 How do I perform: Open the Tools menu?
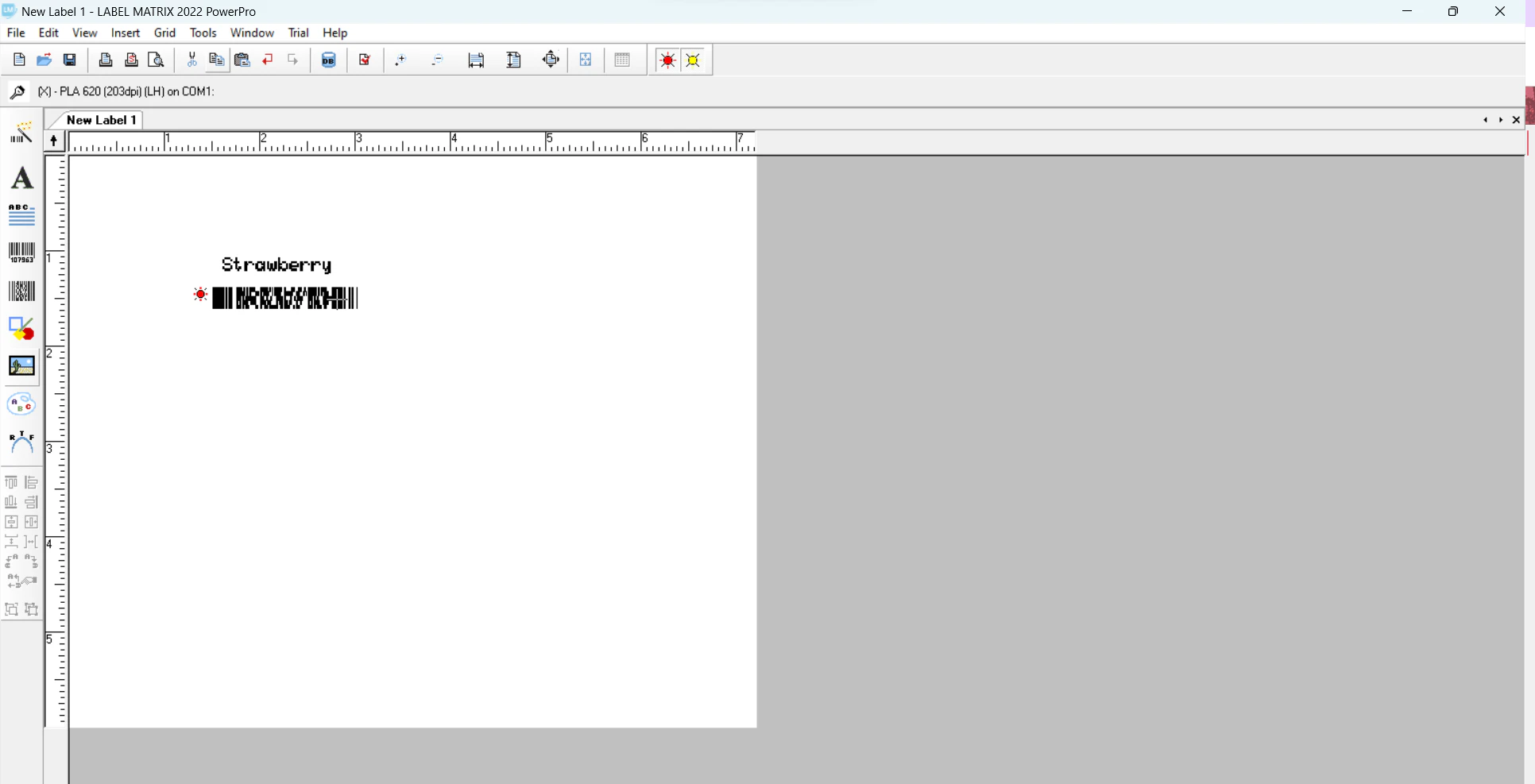203,33
